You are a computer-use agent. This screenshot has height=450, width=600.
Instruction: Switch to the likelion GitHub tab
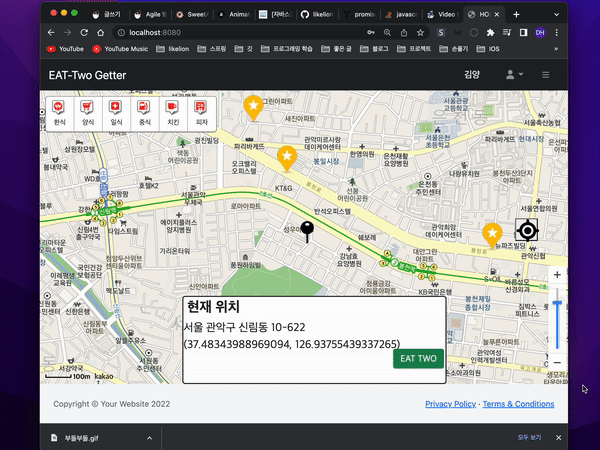tap(318, 15)
